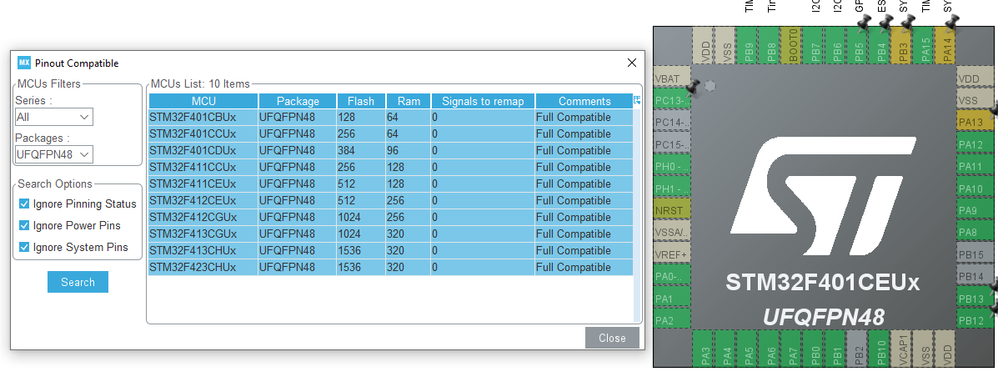Viewport: 998px width, 372px height.
Task: Sort by the MCU column header
Action: [204, 101]
